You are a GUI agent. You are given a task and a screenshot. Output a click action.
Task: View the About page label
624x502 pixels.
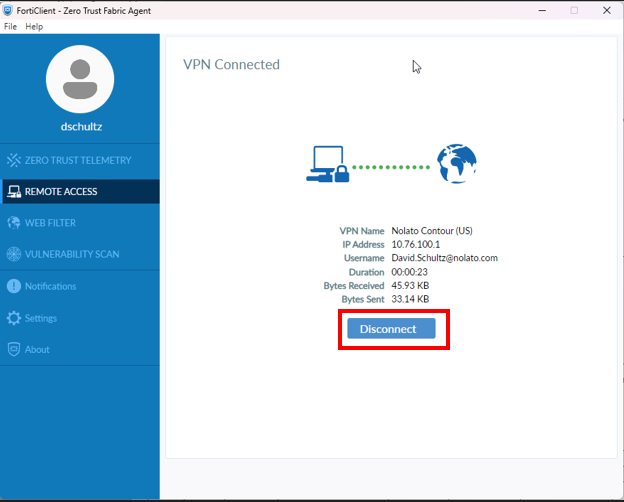click(x=37, y=350)
